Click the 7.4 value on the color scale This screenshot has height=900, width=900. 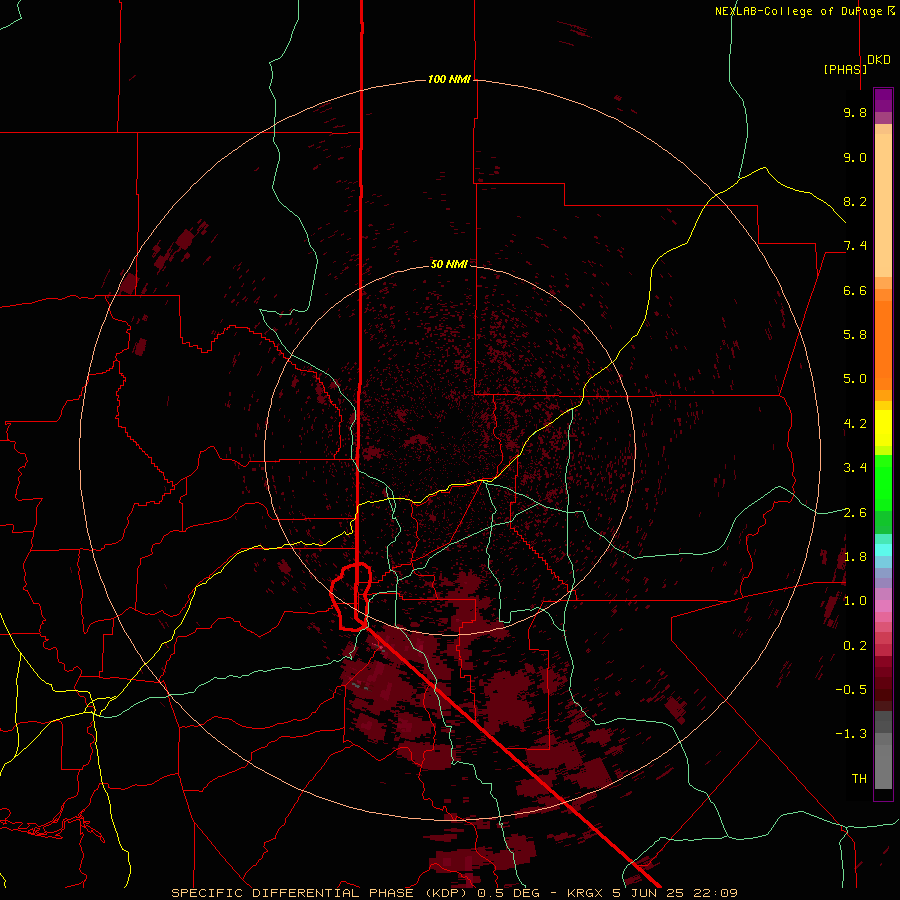pos(855,246)
